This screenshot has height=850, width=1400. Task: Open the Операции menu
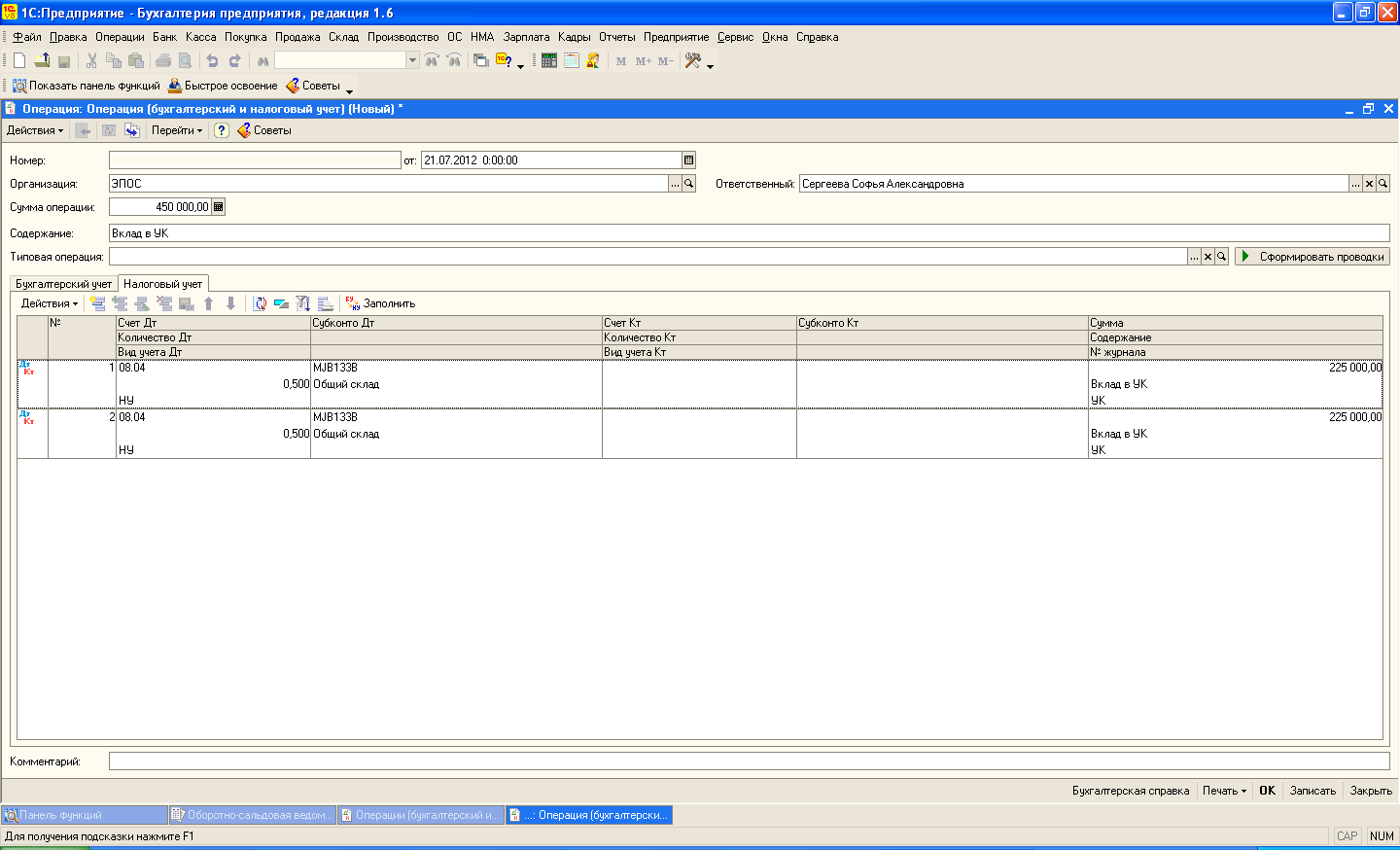click(120, 37)
